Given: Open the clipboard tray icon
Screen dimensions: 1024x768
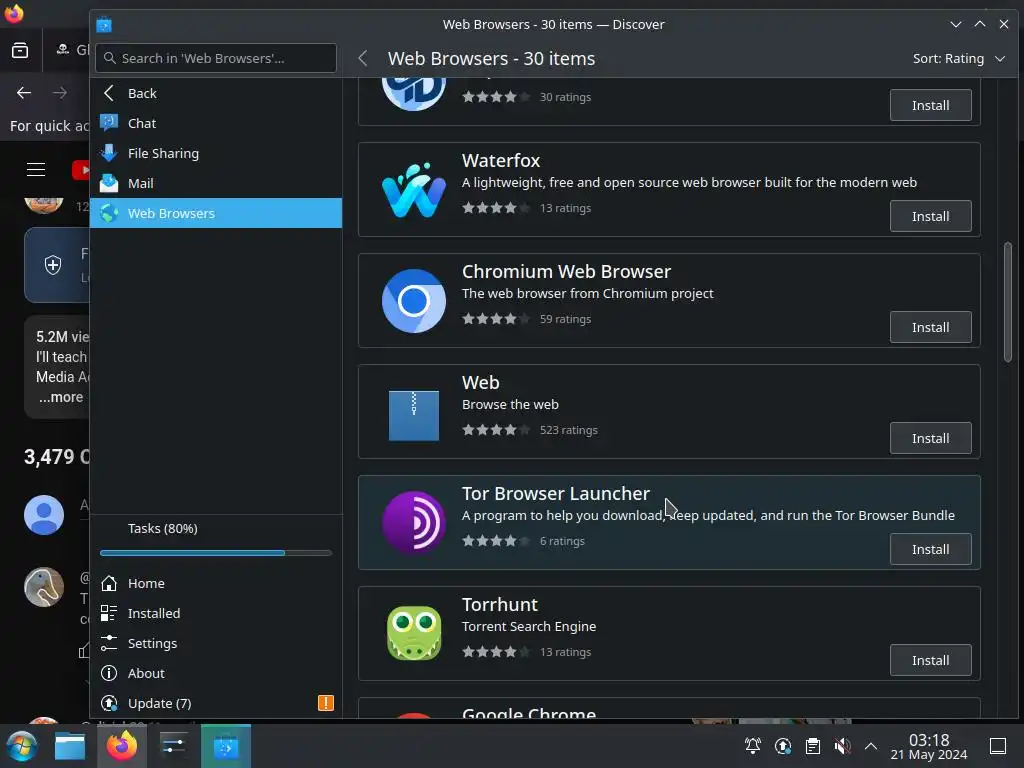Looking at the screenshot, I should tap(813, 746).
